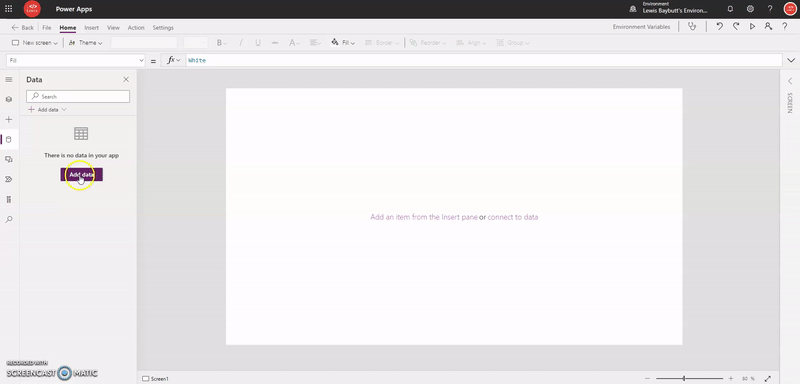Switch to the Action tab

136,28
